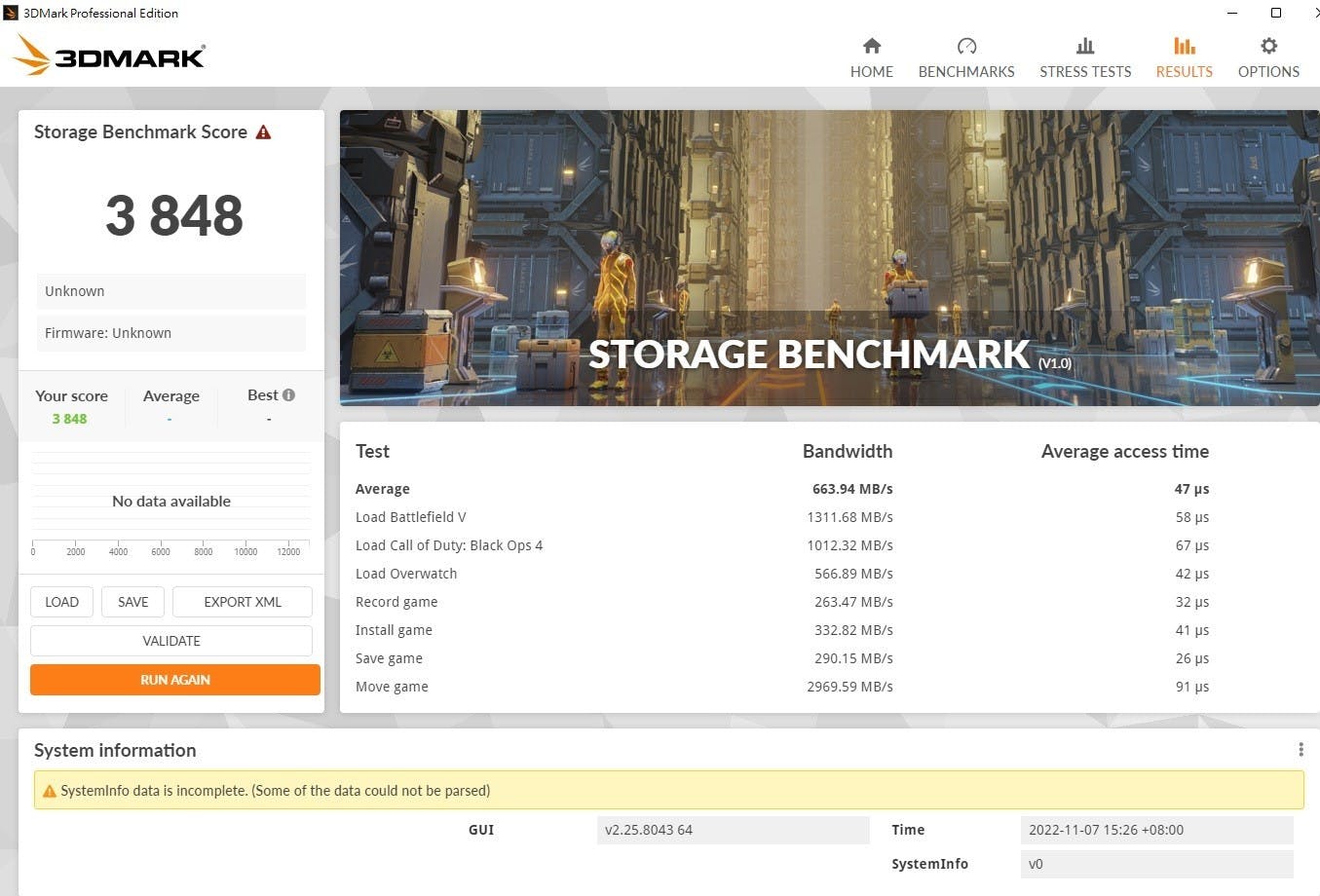This screenshot has height=896, width=1320.
Task: Click the 3DMark logo
Action: [x=110, y=56]
